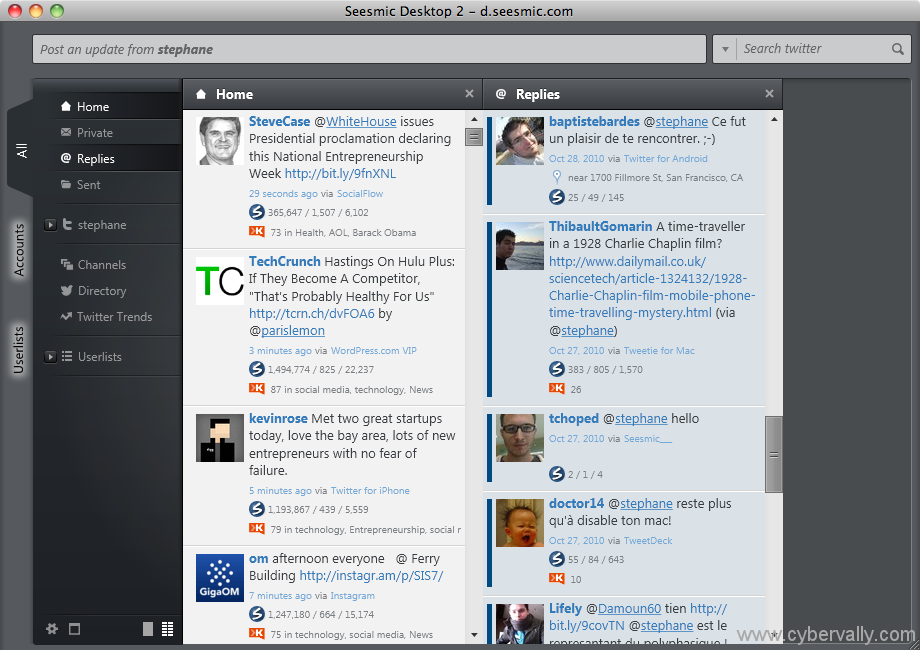Switch to the Userlists vertical tab
Viewport: 920px width, 650px height.
tap(19, 350)
